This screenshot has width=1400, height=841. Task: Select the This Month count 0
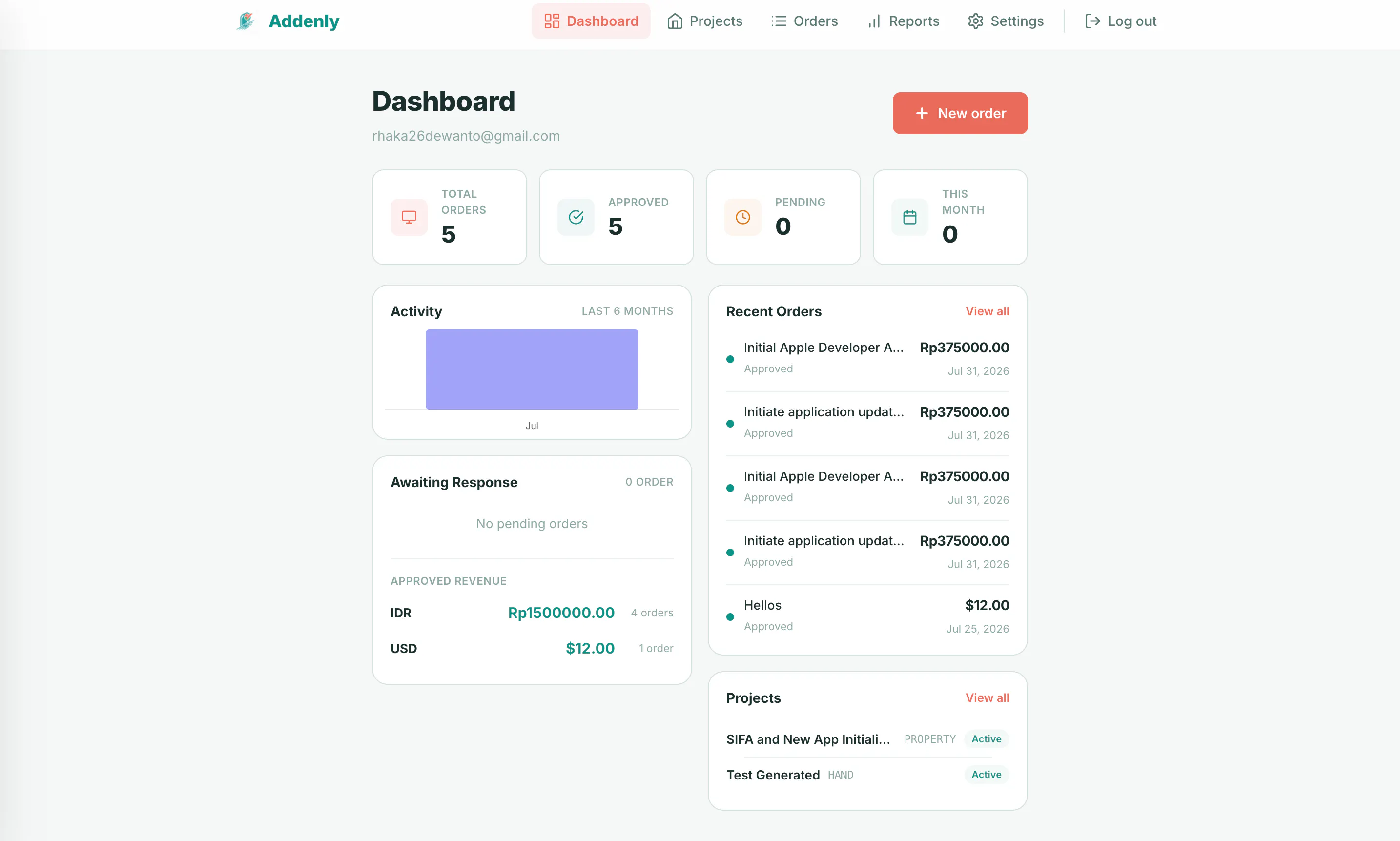pos(950,234)
